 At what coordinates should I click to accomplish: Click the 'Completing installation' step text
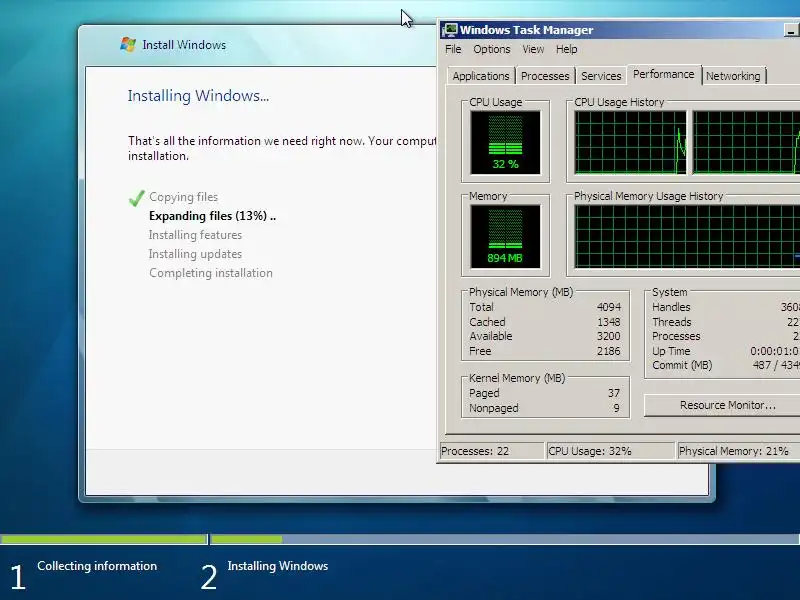pos(211,273)
